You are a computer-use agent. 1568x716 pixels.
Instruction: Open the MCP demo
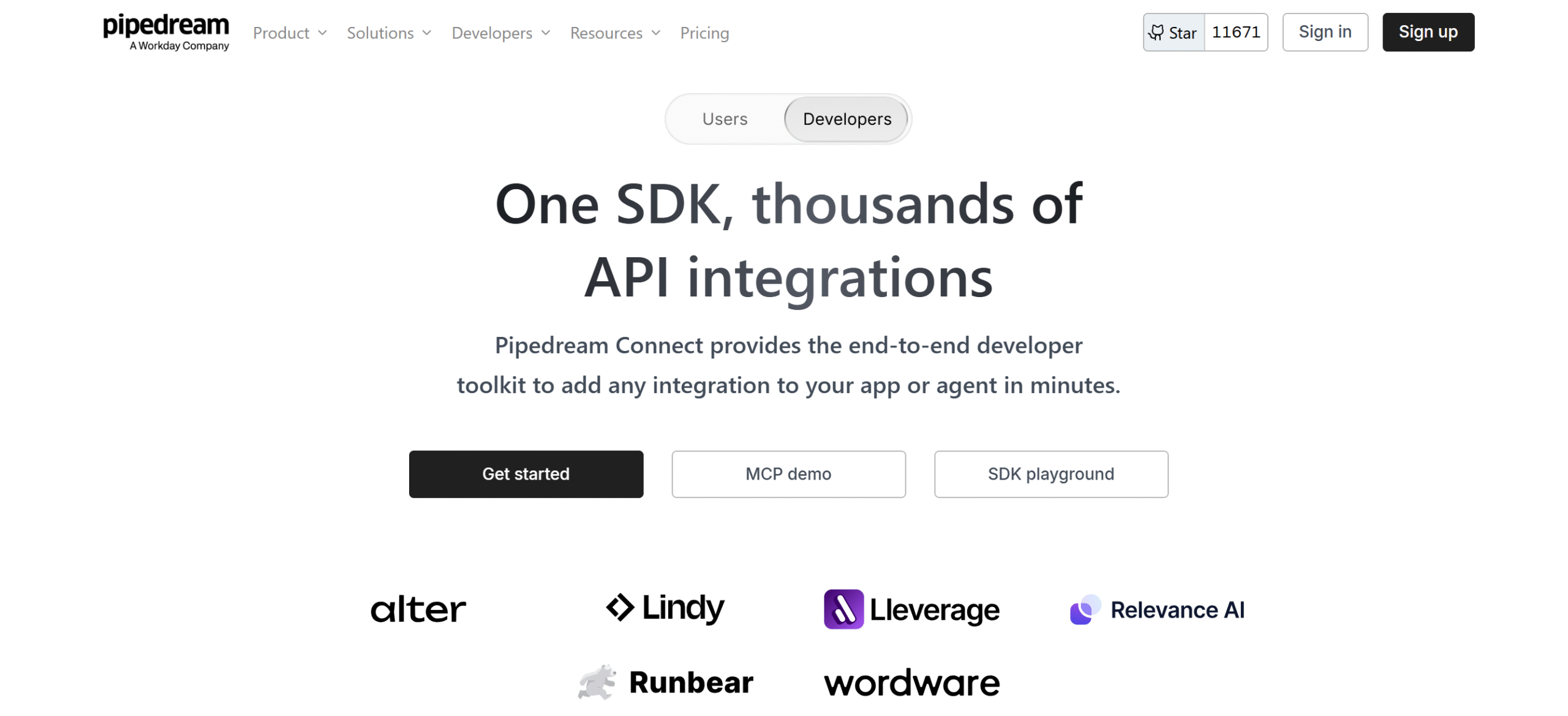(x=788, y=474)
